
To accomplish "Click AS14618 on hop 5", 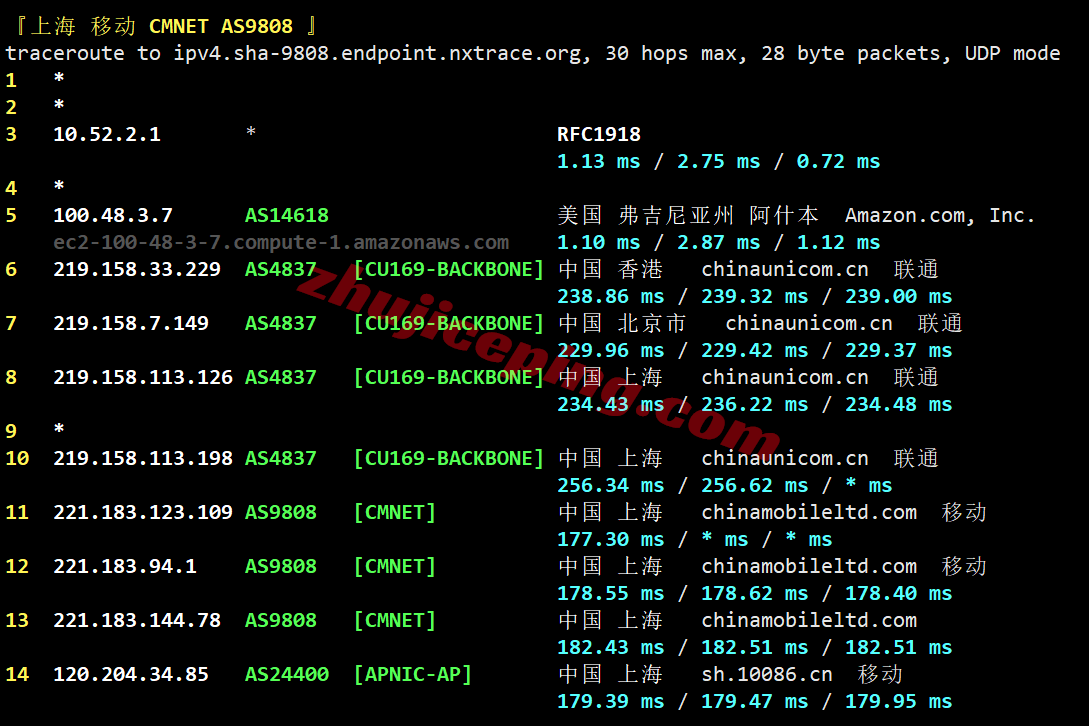I will (x=287, y=215).
